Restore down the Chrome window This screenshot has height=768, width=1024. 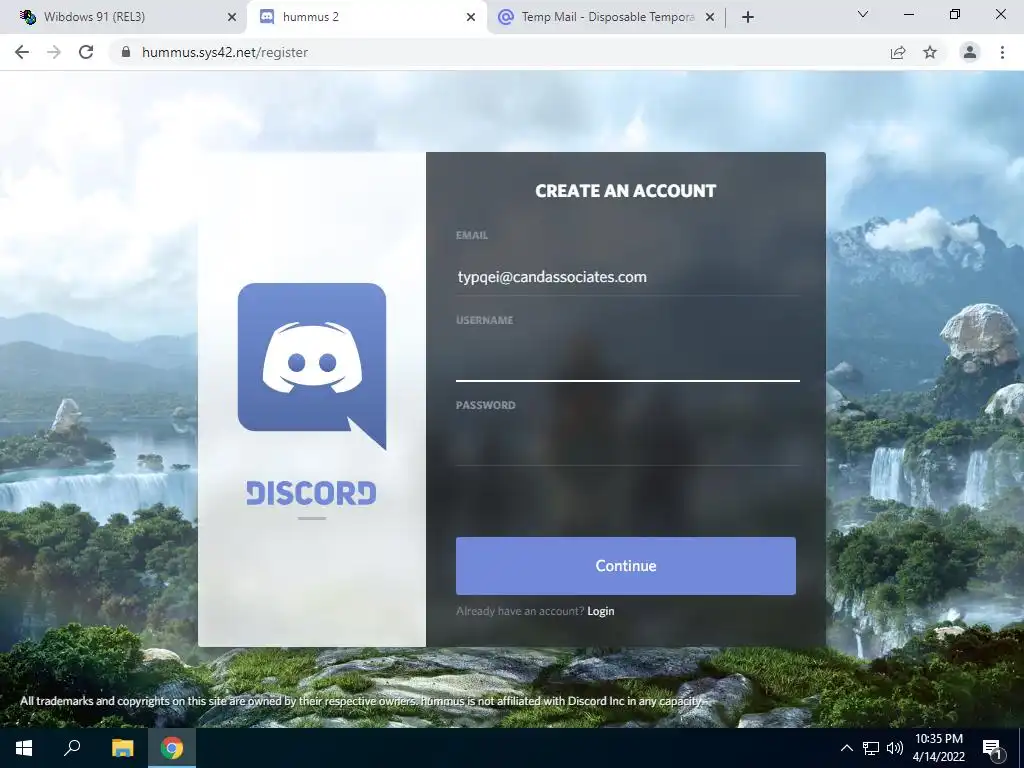tap(955, 14)
